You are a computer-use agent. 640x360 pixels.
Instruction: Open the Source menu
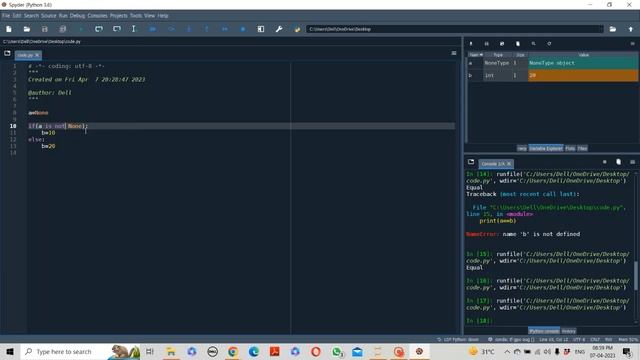[x=49, y=16]
